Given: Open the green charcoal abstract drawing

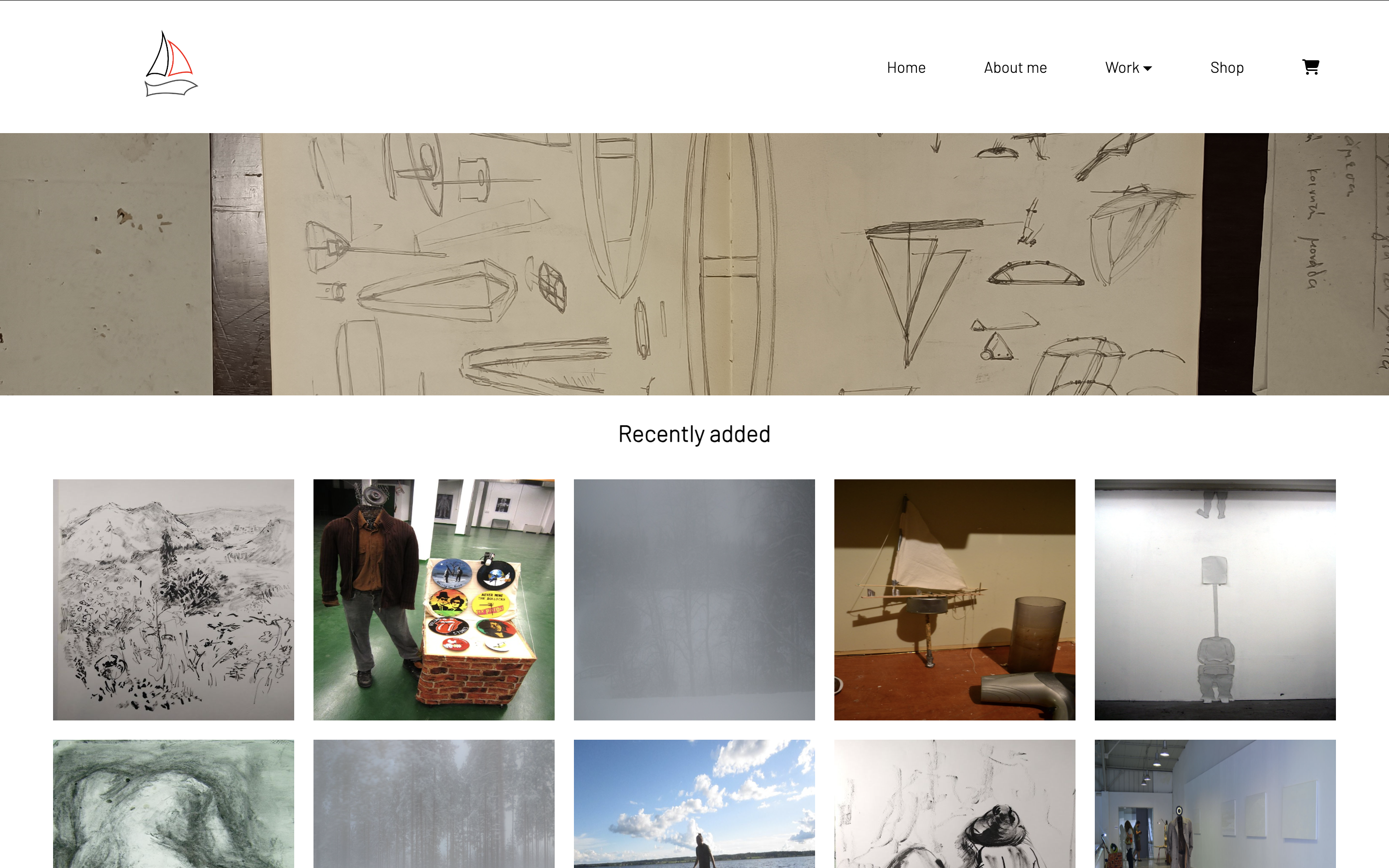Looking at the screenshot, I should pyautogui.click(x=173, y=804).
